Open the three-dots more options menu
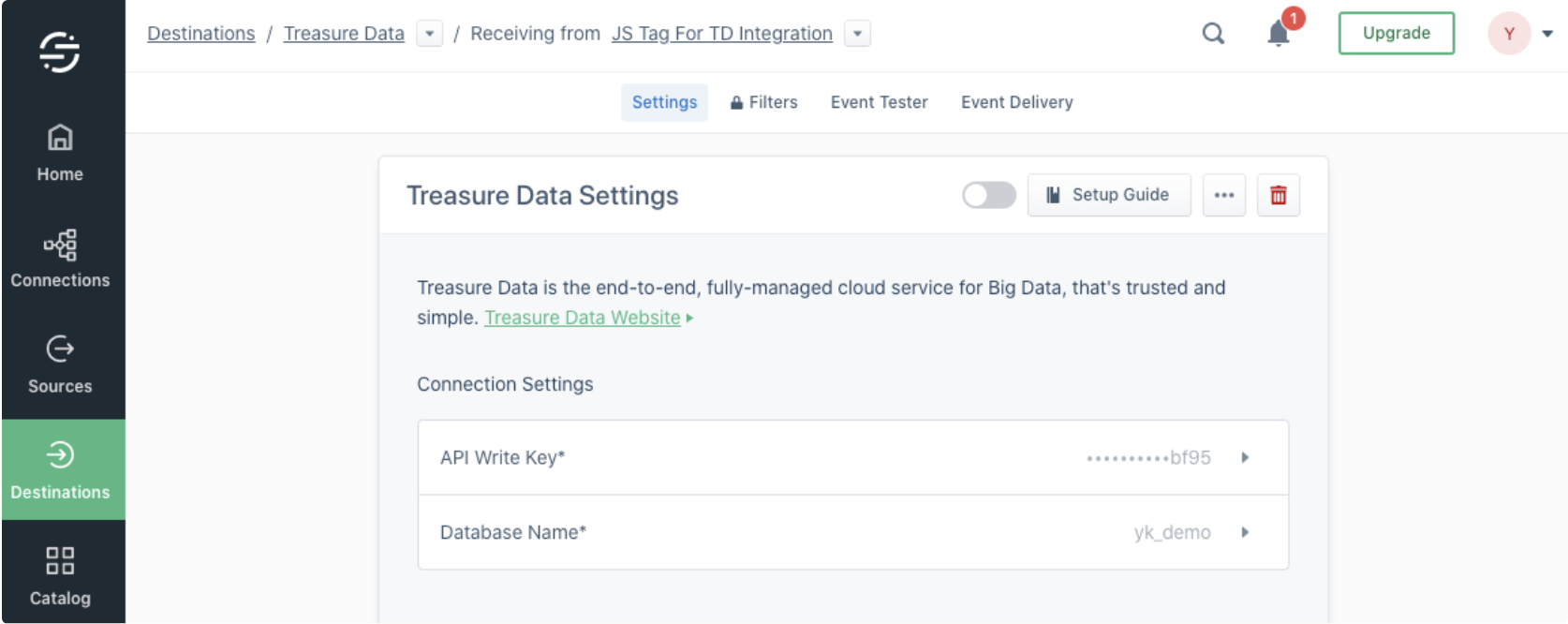This screenshot has width=1568, height=624. pos(1223,195)
